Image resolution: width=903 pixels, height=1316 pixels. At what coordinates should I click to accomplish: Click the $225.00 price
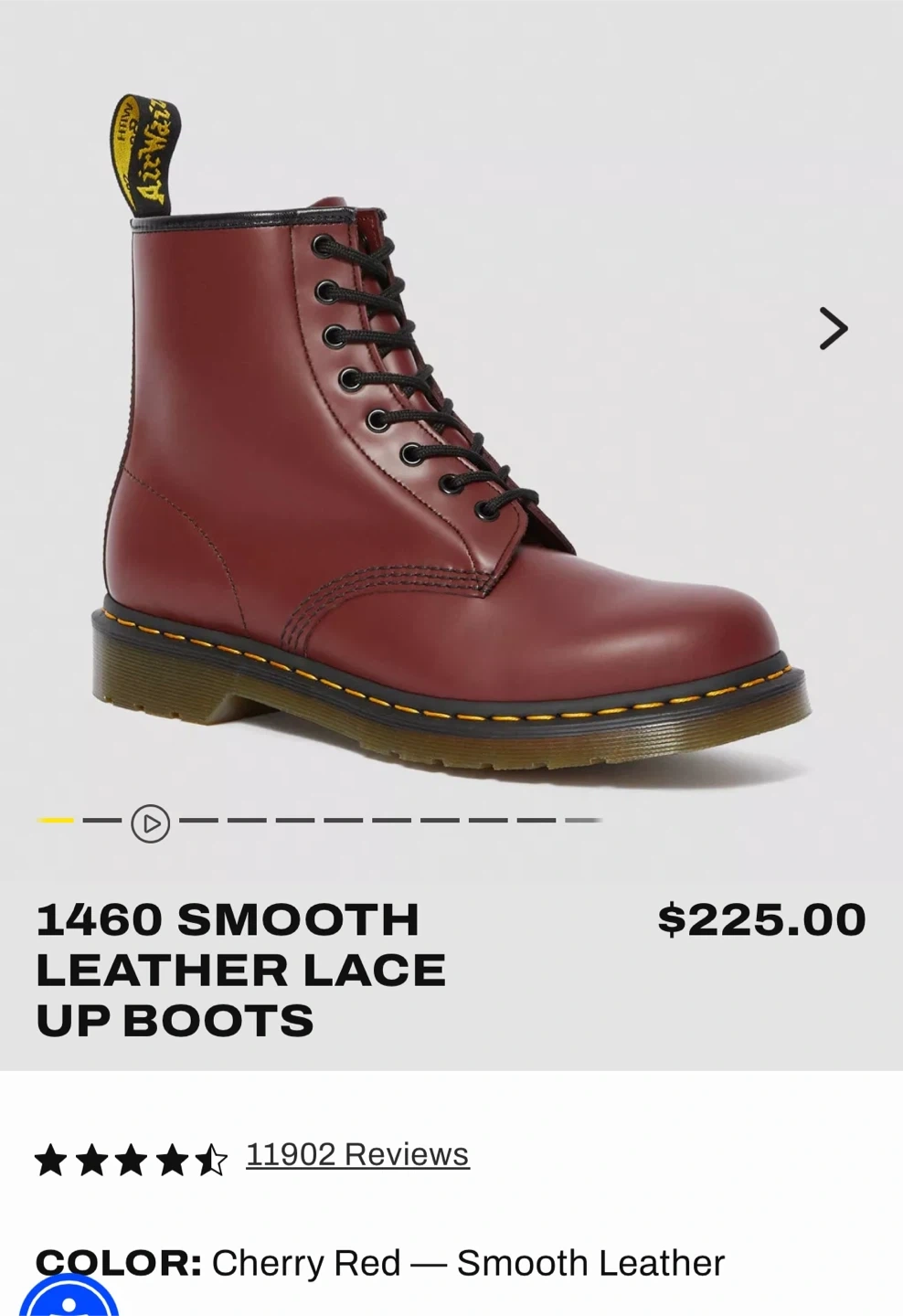[761, 919]
